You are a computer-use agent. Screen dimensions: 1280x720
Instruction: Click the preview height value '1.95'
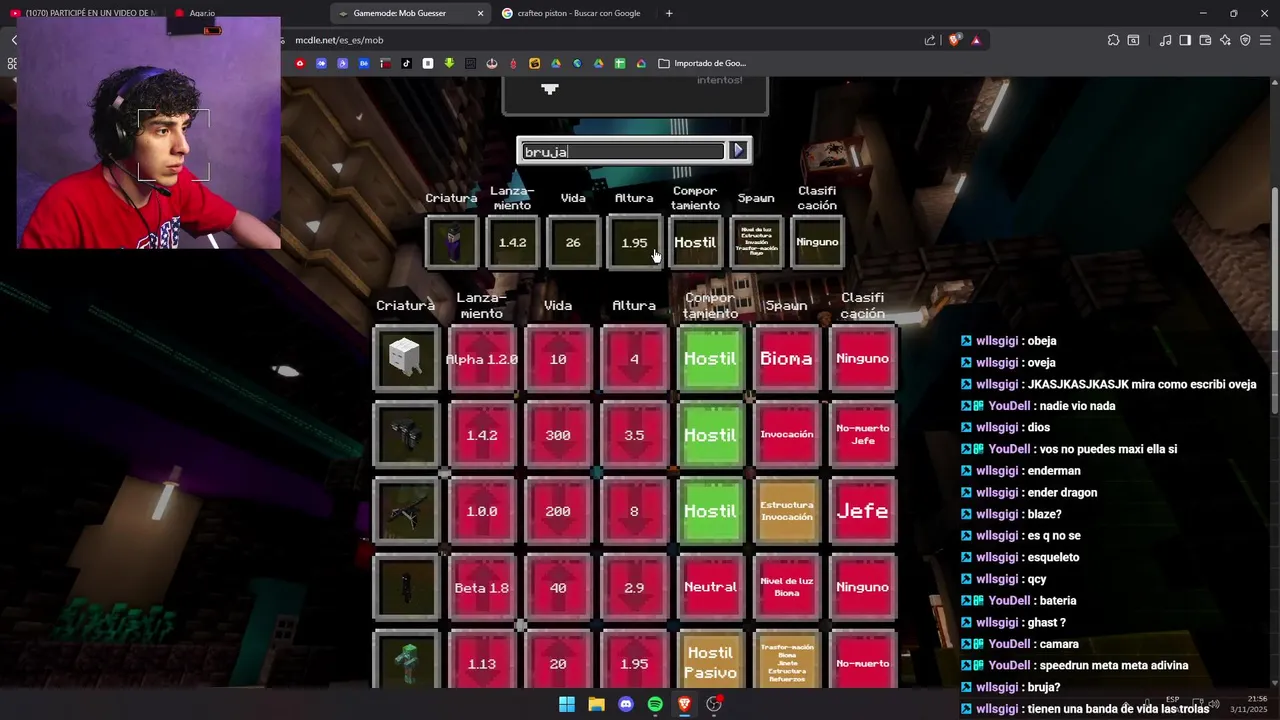(634, 242)
